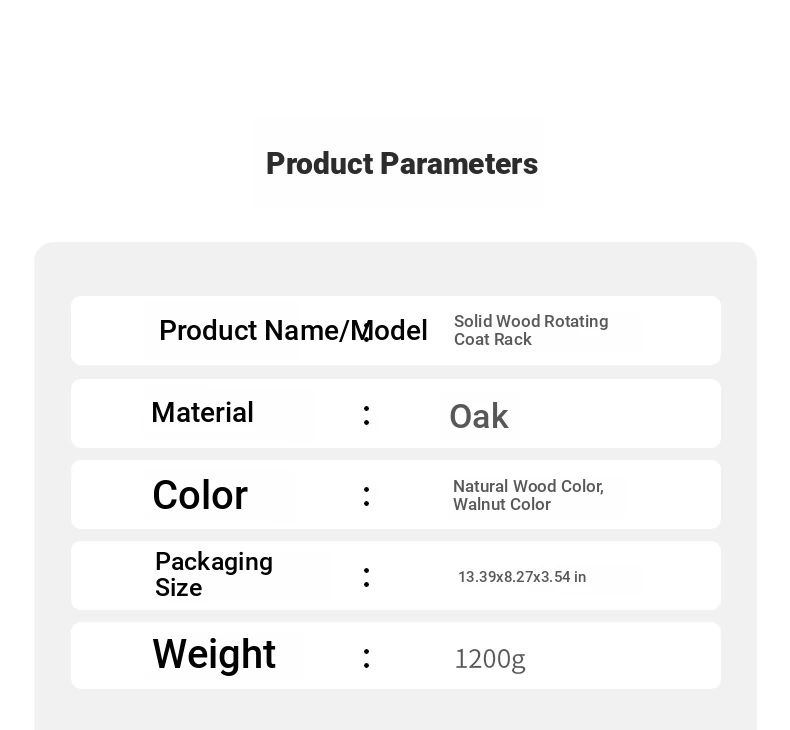Click the Solid Wood Rotating Coat Rack text
Screen dimensions: 790x730
coord(531,330)
